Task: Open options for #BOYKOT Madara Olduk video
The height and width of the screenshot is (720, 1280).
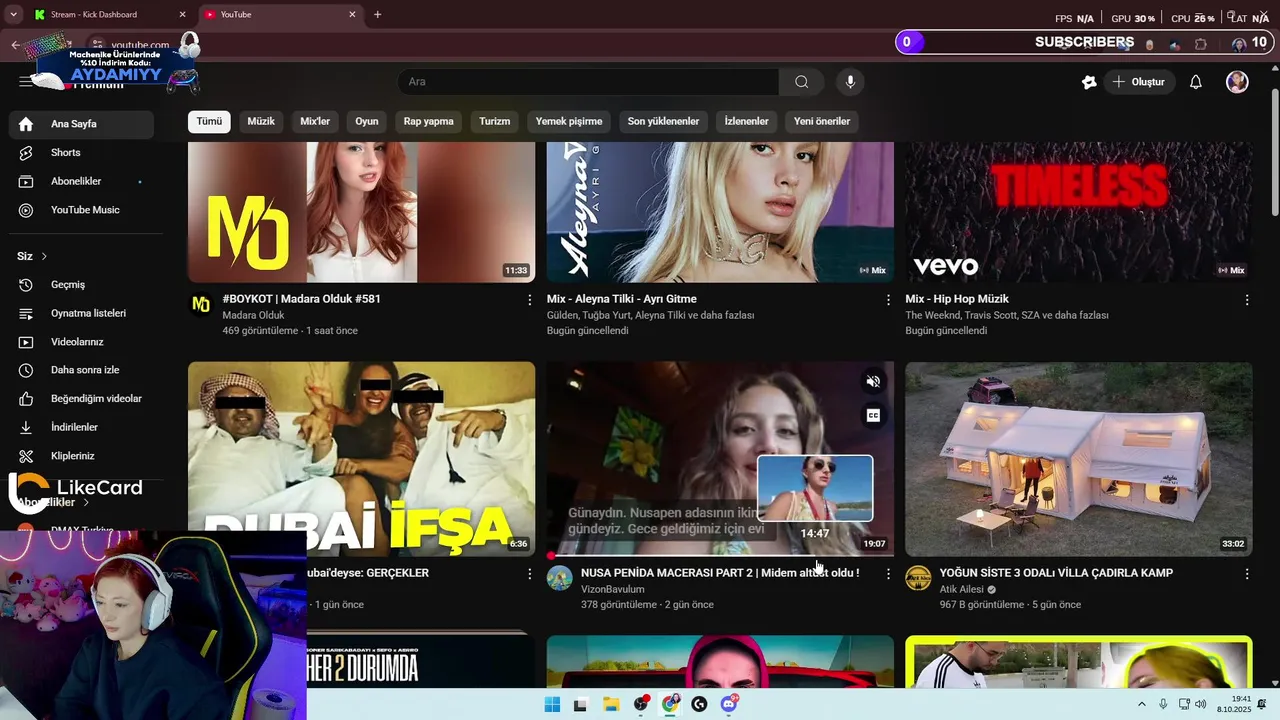Action: (529, 299)
